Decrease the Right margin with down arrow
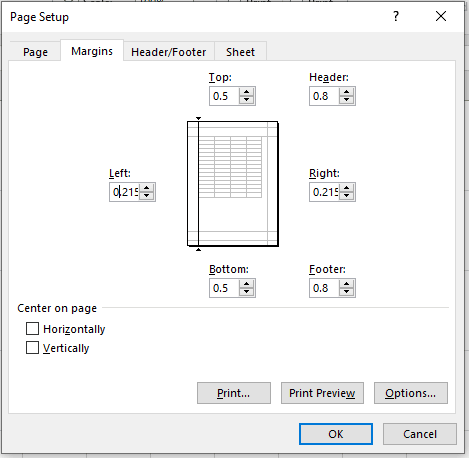Viewport: 469px width, 458px height. (x=346, y=196)
